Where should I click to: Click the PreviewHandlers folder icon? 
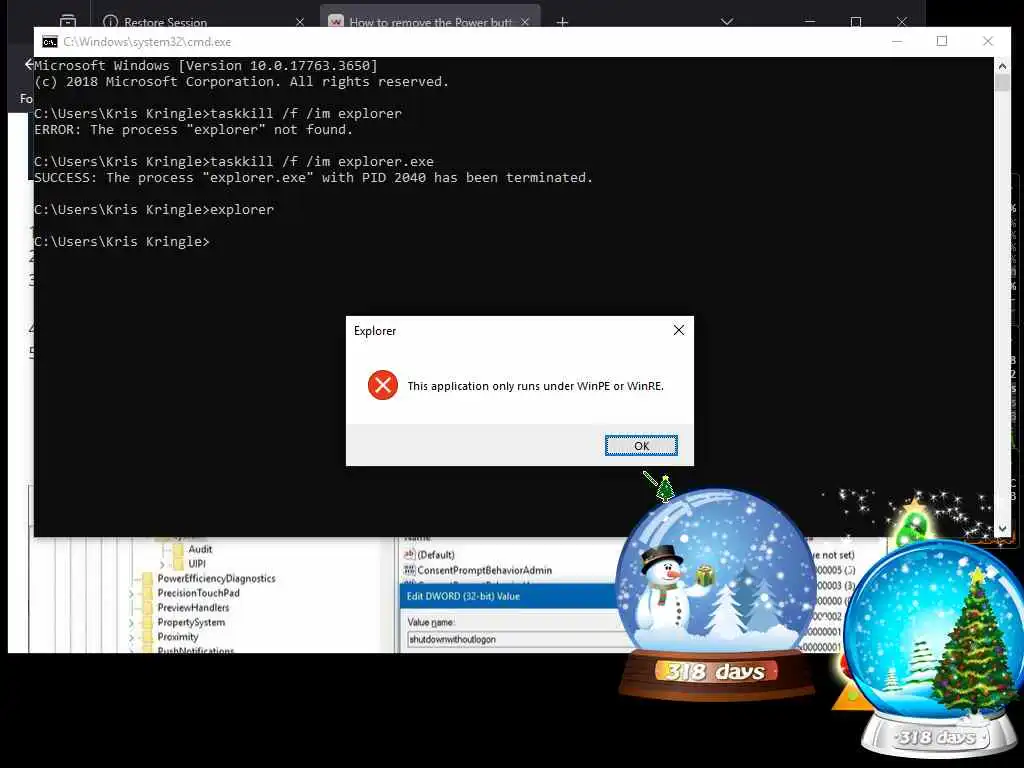(x=148, y=608)
